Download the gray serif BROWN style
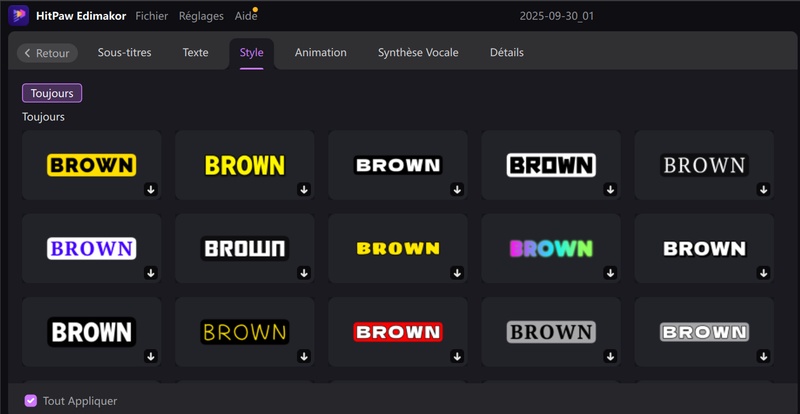800x414 pixels. [609, 355]
